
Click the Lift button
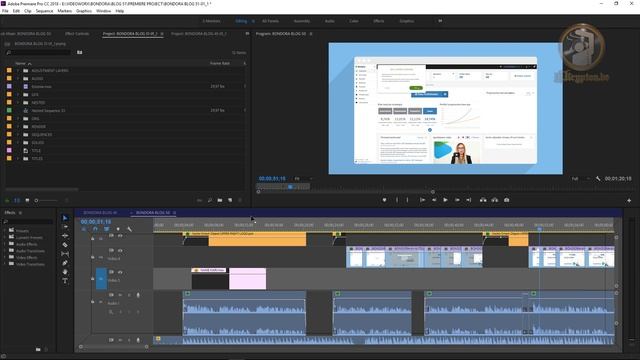click(x=483, y=200)
